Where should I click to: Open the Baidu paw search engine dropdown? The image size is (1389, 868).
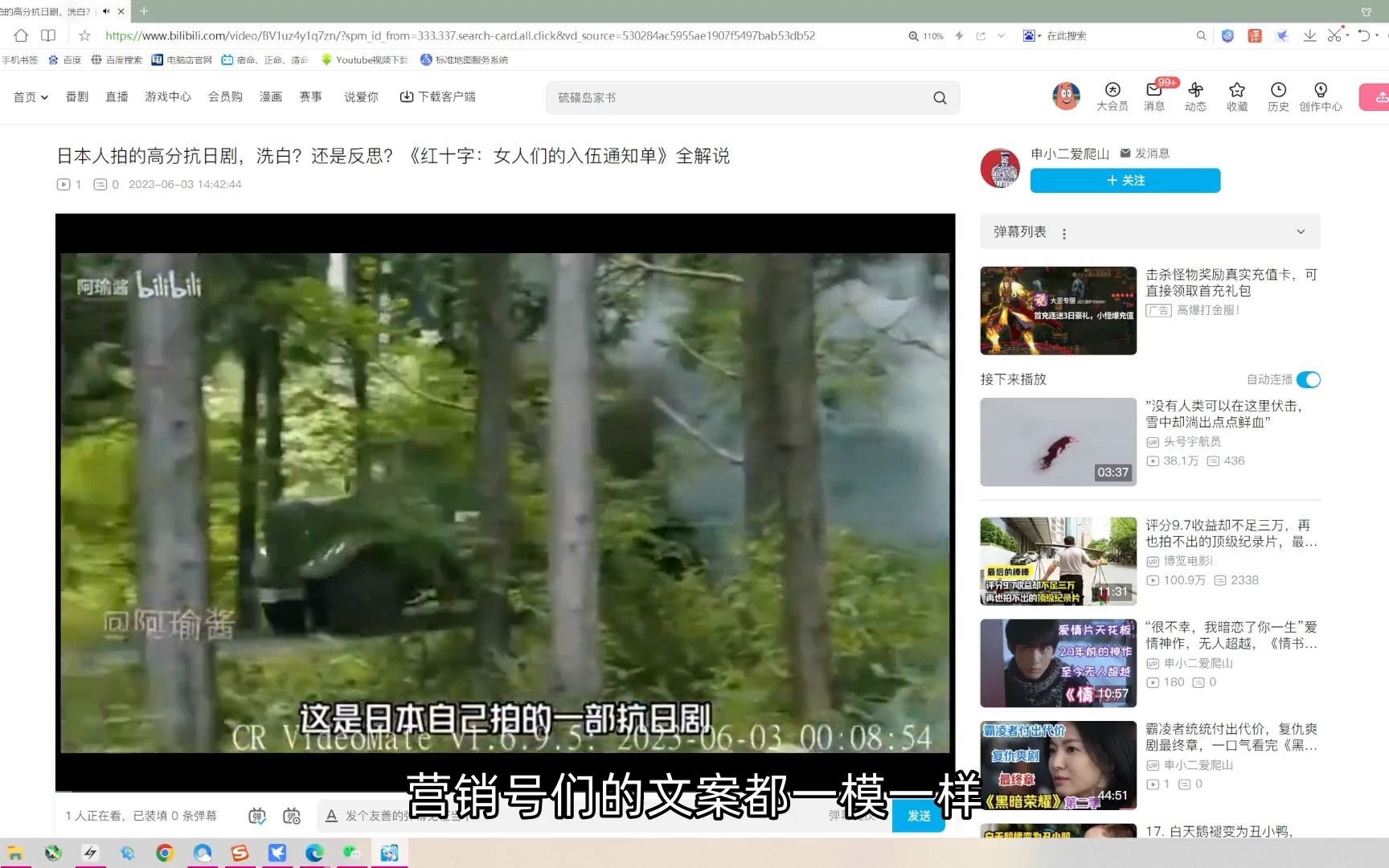tap(1031, 35)
